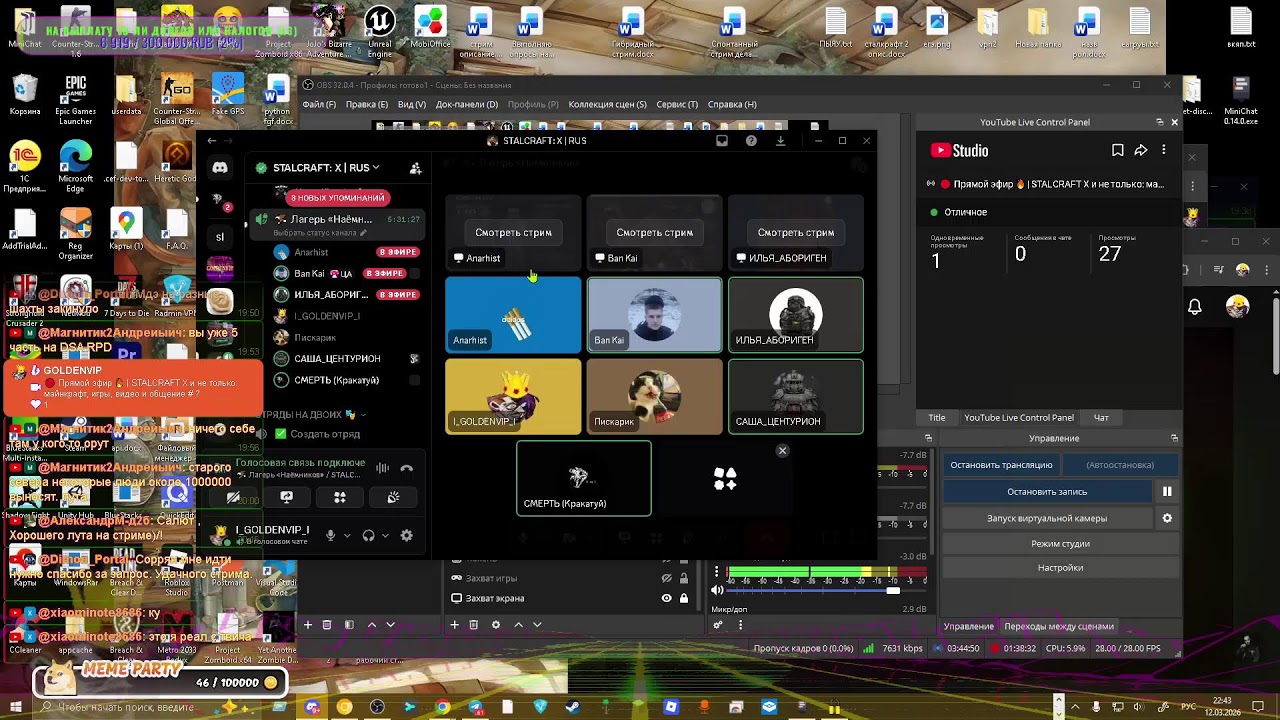1280x720 pixels.
Task: Open the activities tile in voice grid
Action: point(725,479)
